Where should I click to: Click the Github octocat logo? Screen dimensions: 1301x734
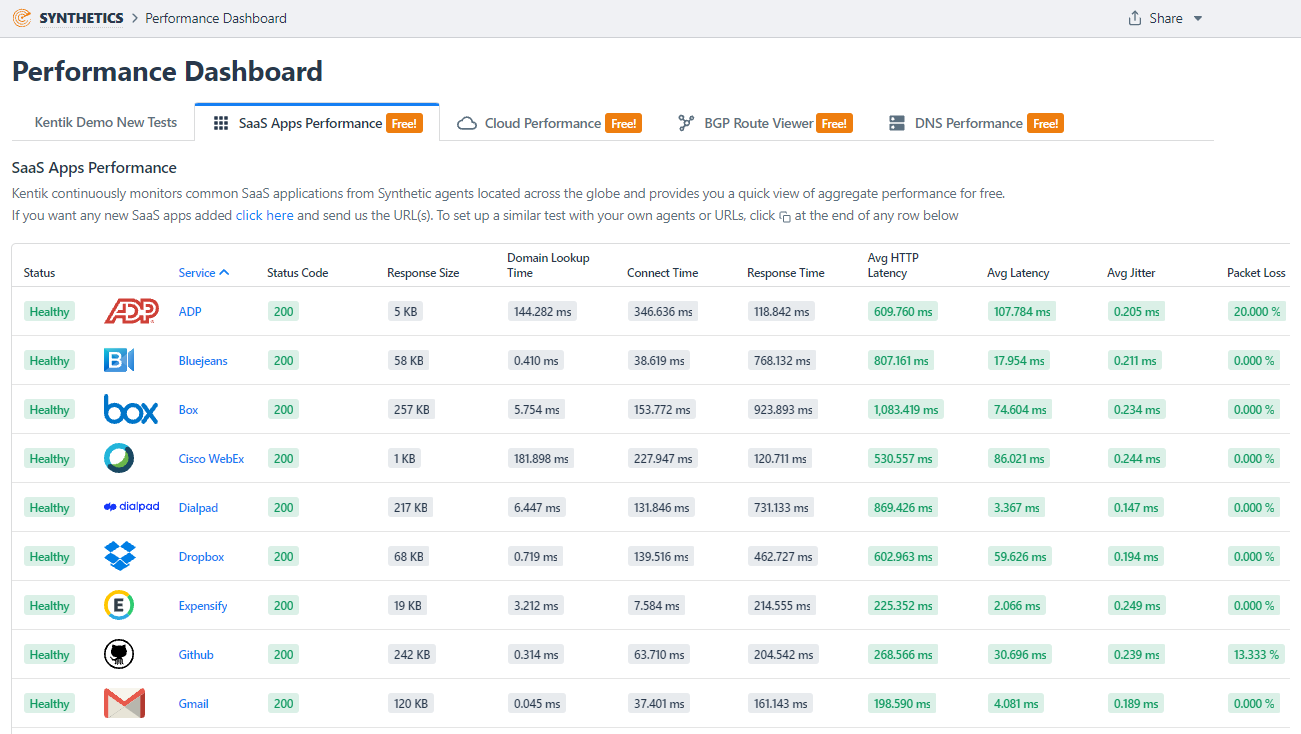(x=119, y=654)
